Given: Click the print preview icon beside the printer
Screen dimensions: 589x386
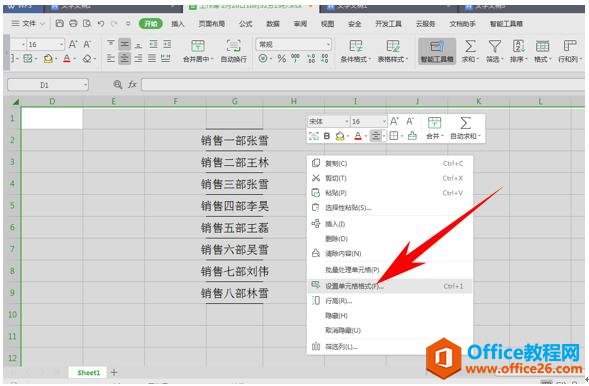Looking at the screenshot, I should tap(87, 24).
